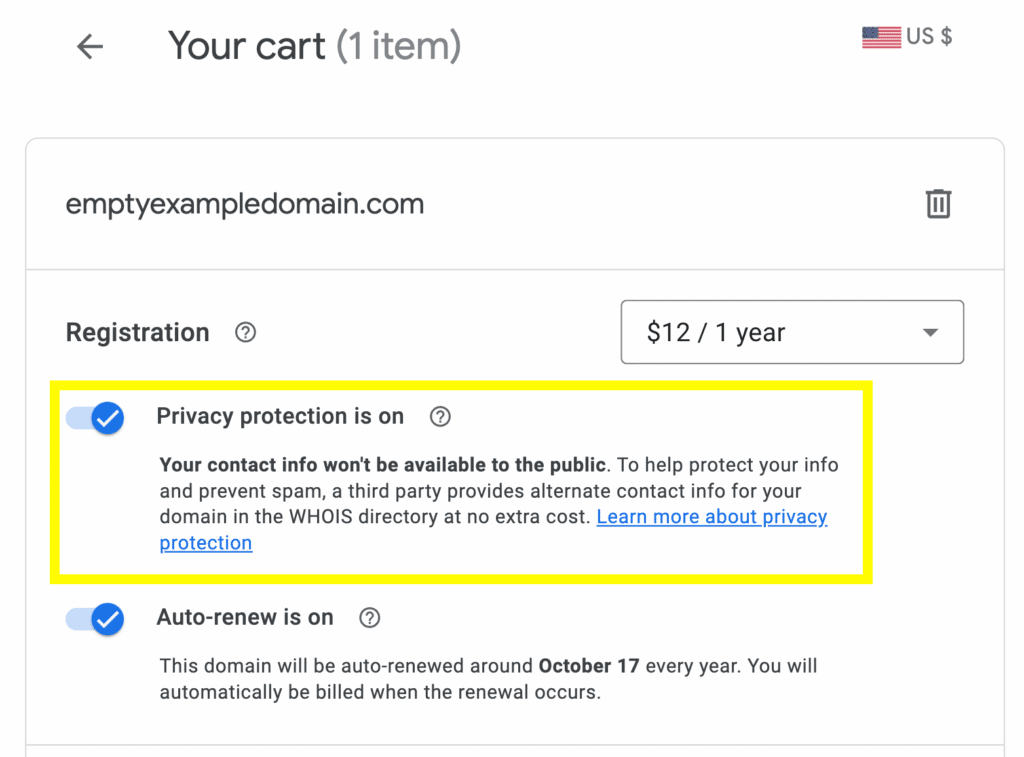
Task: Change currency via the US $ selector
Action: [x=907, y=37]
